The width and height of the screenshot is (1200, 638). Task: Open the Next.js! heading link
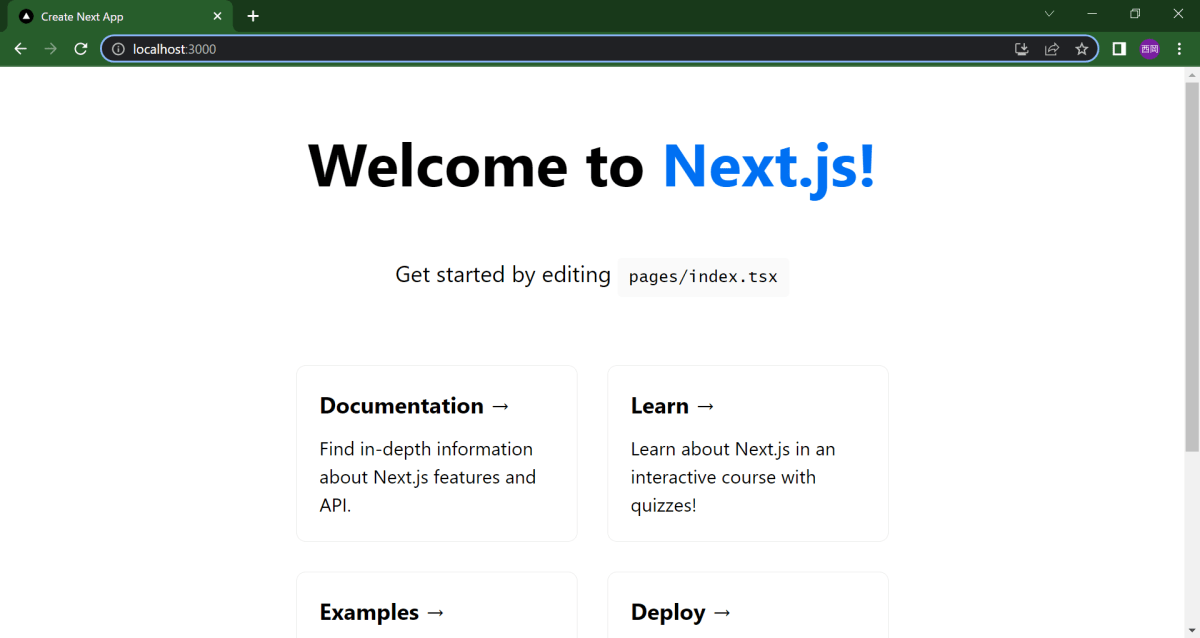click(769, 165)
